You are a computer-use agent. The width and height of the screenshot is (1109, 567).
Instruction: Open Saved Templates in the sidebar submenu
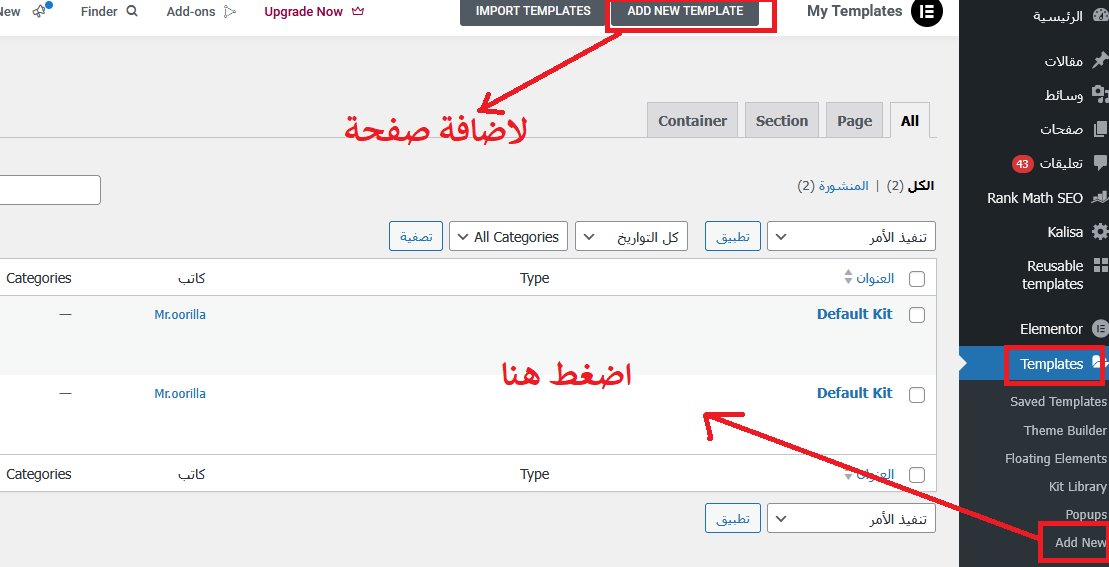(1058, 402)
